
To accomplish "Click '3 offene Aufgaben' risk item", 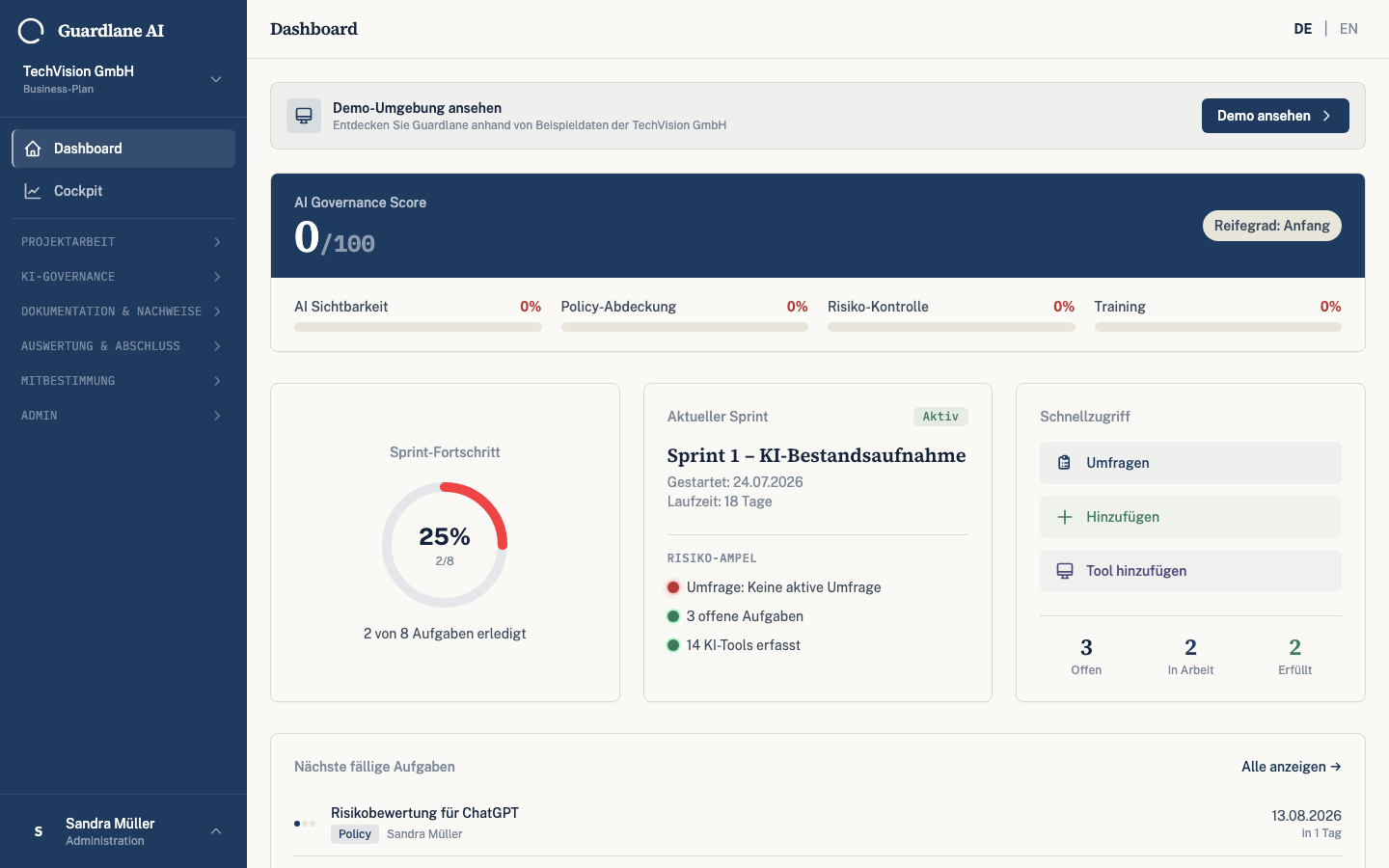I will coord(736,616).
